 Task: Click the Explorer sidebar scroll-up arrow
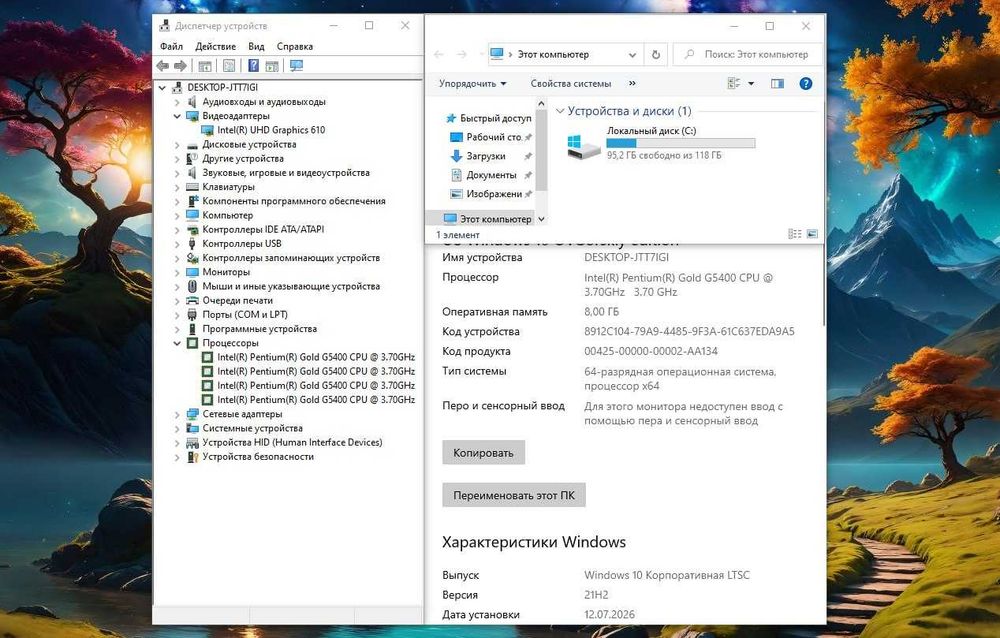541,103
